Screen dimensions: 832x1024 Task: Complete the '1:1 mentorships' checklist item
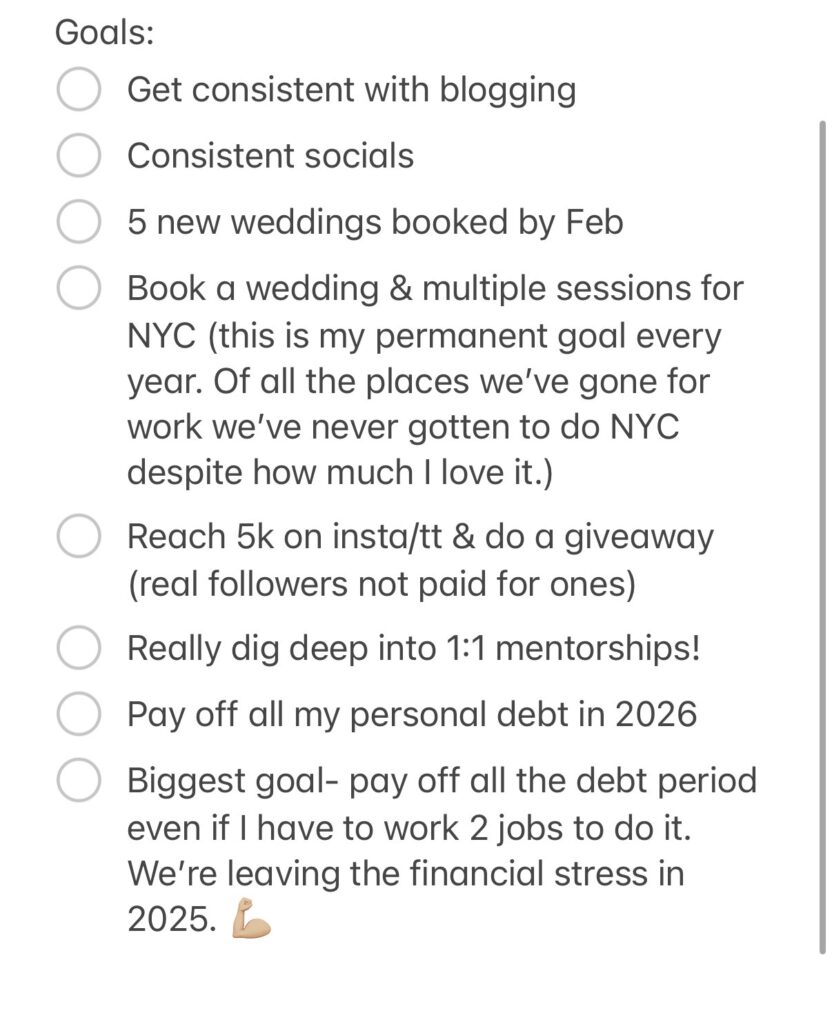pos(78,649)
